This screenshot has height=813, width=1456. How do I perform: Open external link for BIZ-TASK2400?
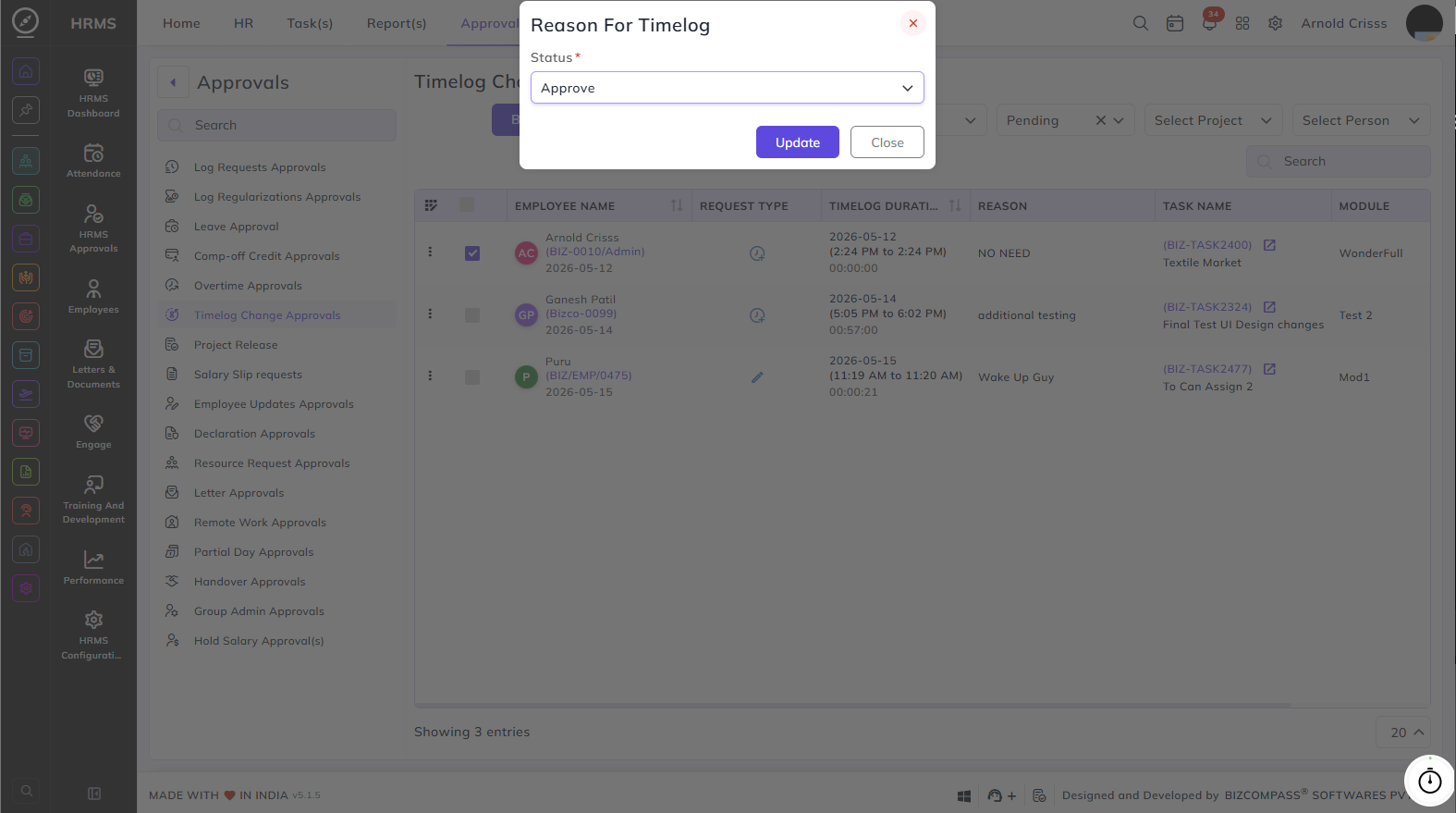1269,245
